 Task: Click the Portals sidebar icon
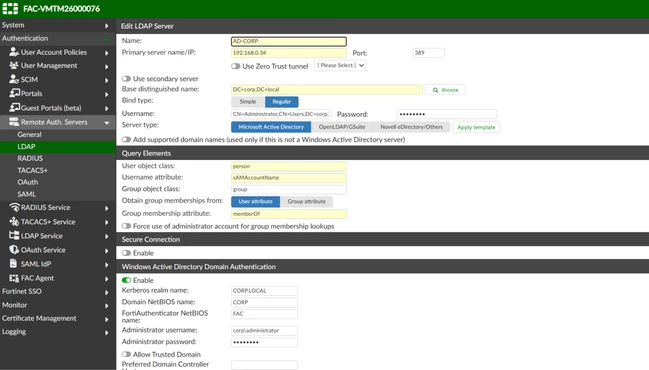click(14, 93)
